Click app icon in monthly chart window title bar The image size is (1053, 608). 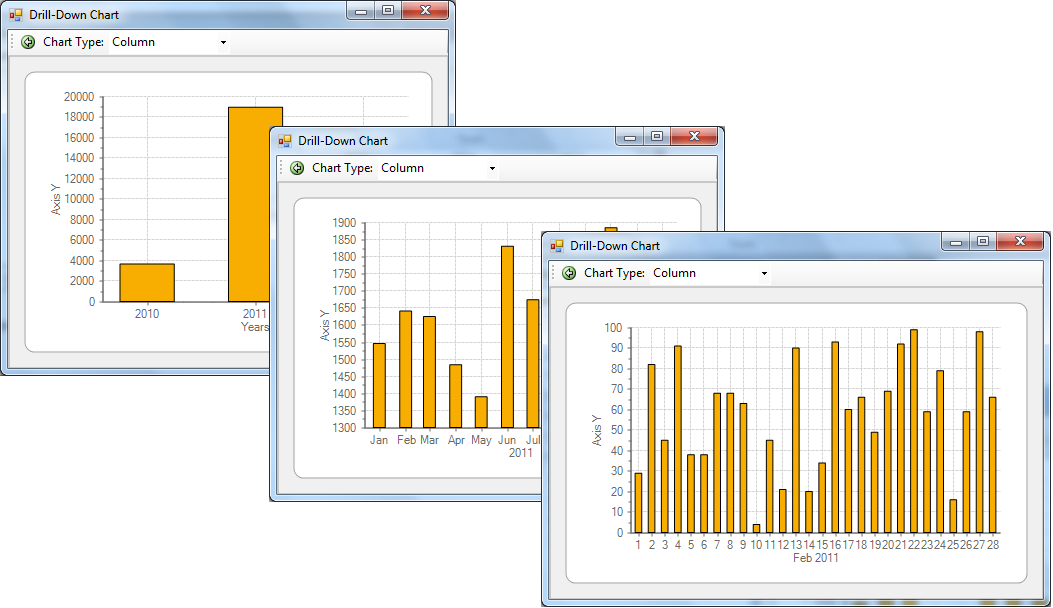pos(285,141)
